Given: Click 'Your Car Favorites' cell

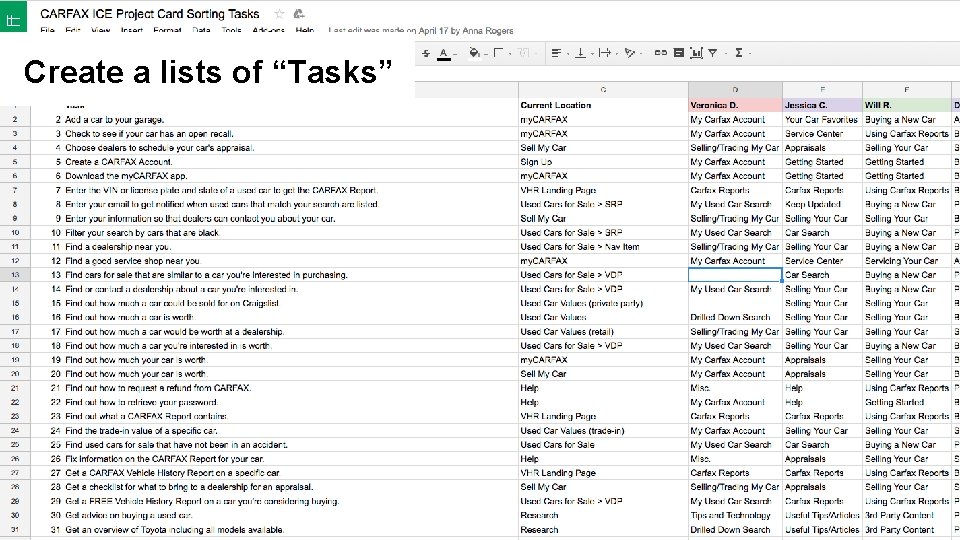Looking at the screenshot, I should 822,119.
